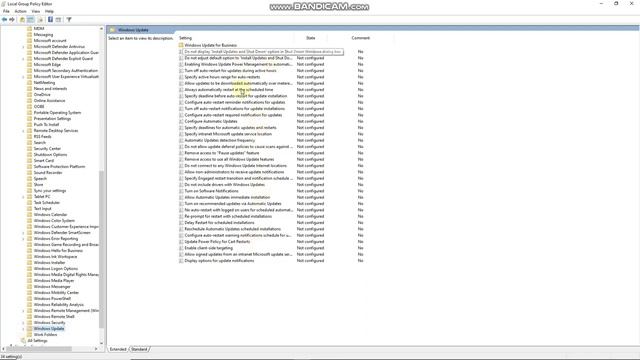Select the Task Scheduler tree item
This screenshot has width=640, height=360.
click(x=47, y=202)
